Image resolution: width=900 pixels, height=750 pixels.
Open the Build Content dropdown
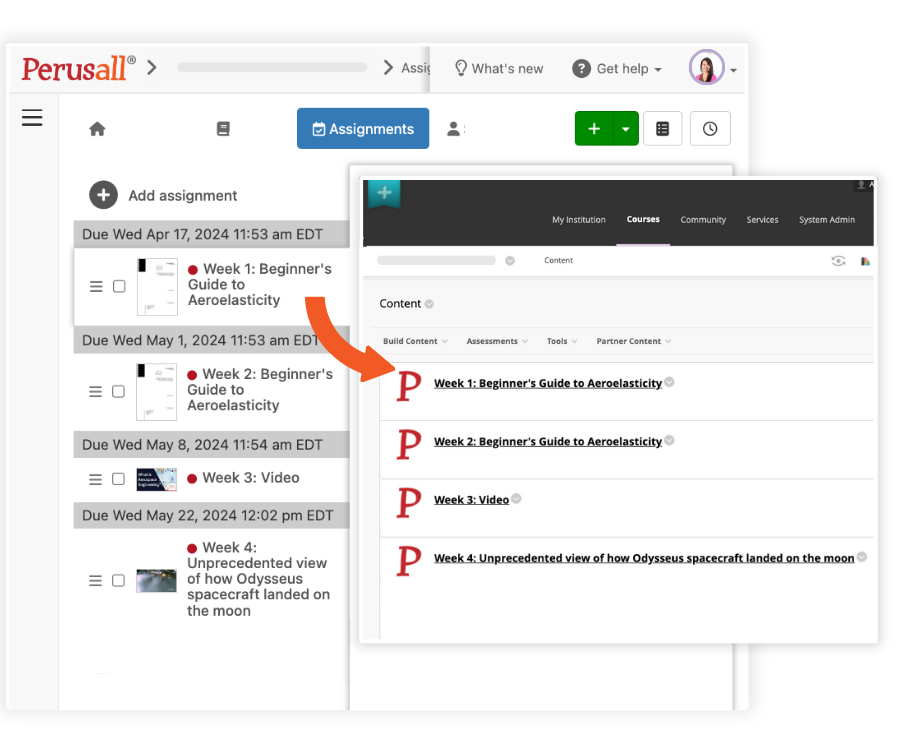[x=409, y=341]
